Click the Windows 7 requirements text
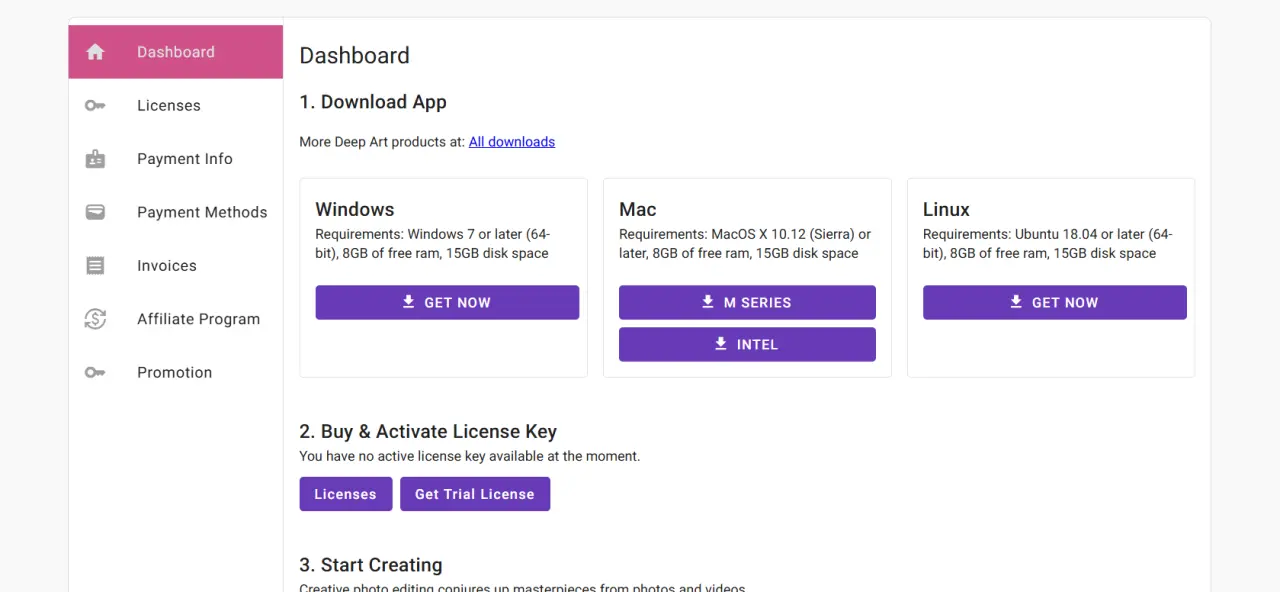Image resolution: width=1280 pixels, height=592 pixels. point(433,244)
